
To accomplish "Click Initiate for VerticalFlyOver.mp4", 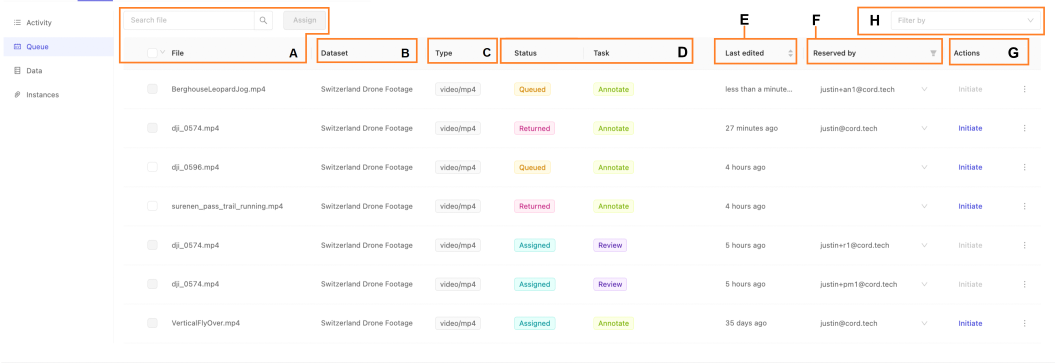I will (970, 323).
